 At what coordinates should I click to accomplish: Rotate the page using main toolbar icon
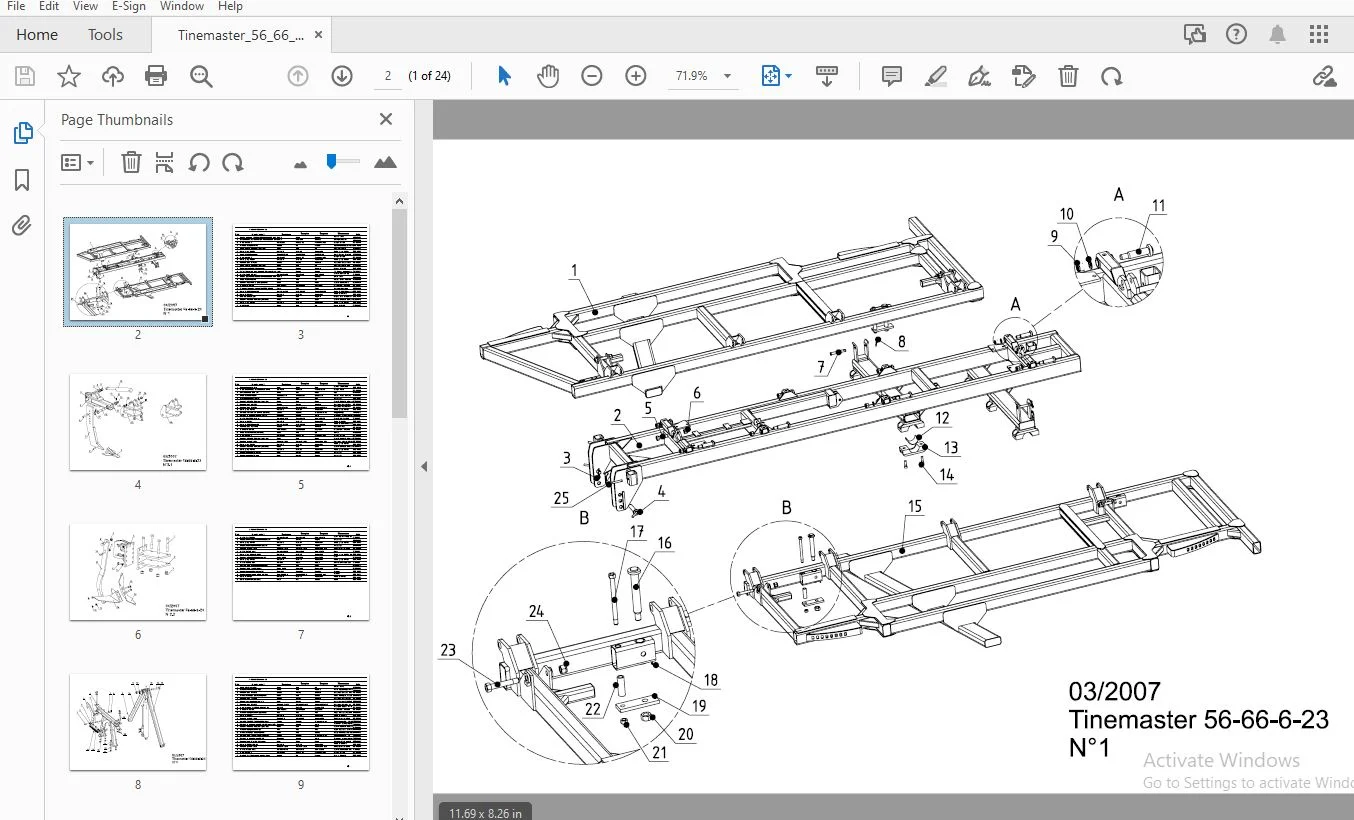point(1112,76)
